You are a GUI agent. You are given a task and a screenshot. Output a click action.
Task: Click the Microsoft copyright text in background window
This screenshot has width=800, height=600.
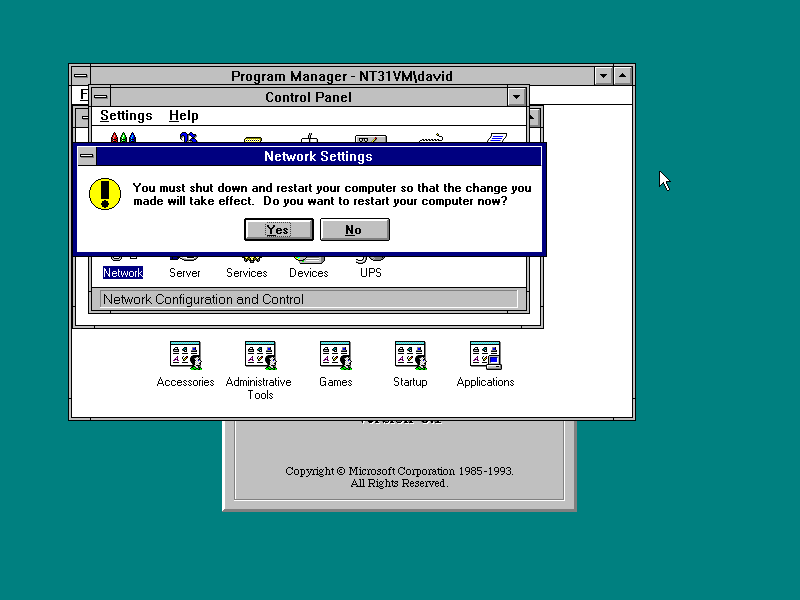click(x=399, y=477)
